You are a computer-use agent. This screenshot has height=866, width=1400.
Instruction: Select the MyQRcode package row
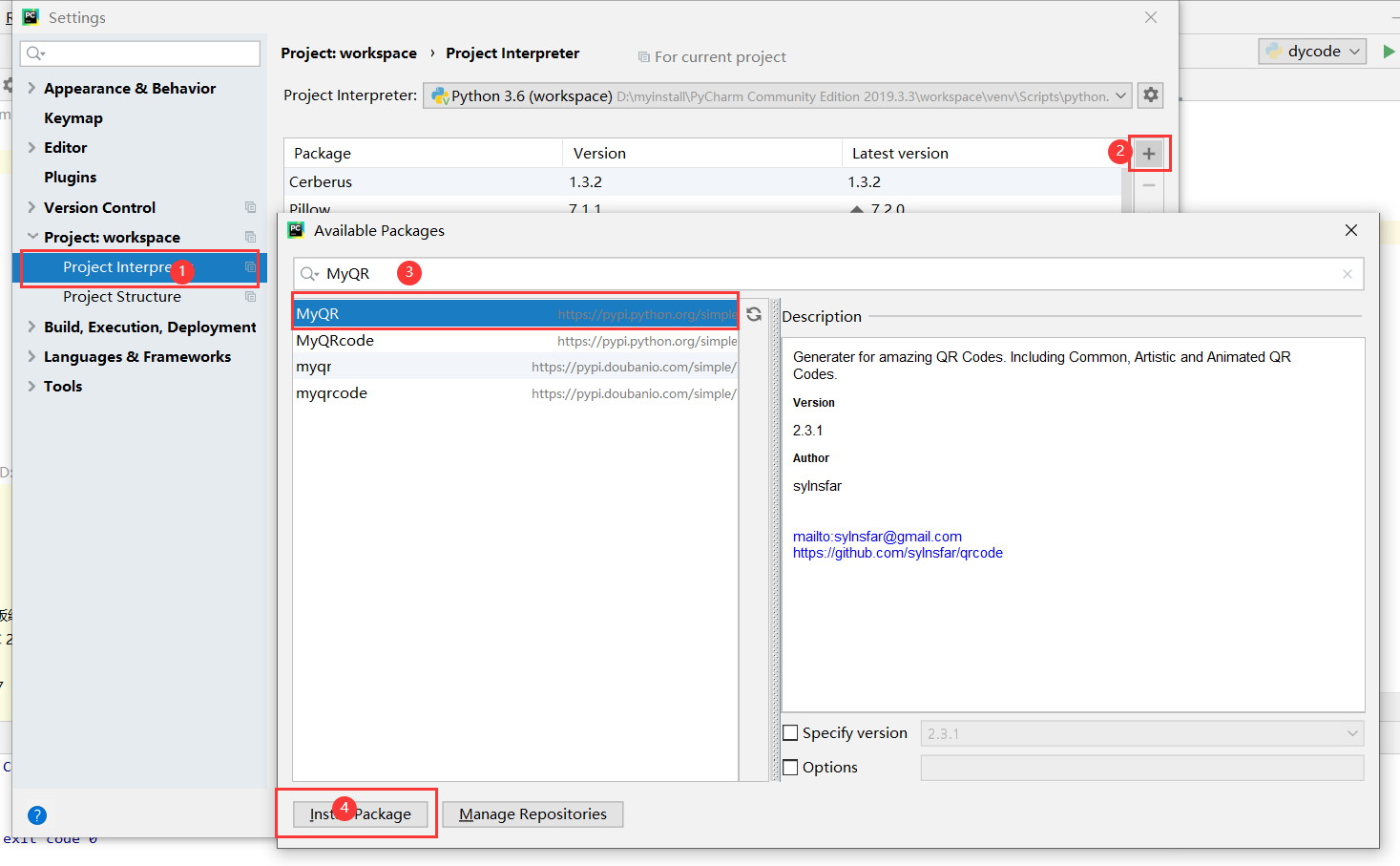click(x=515, y=341)
